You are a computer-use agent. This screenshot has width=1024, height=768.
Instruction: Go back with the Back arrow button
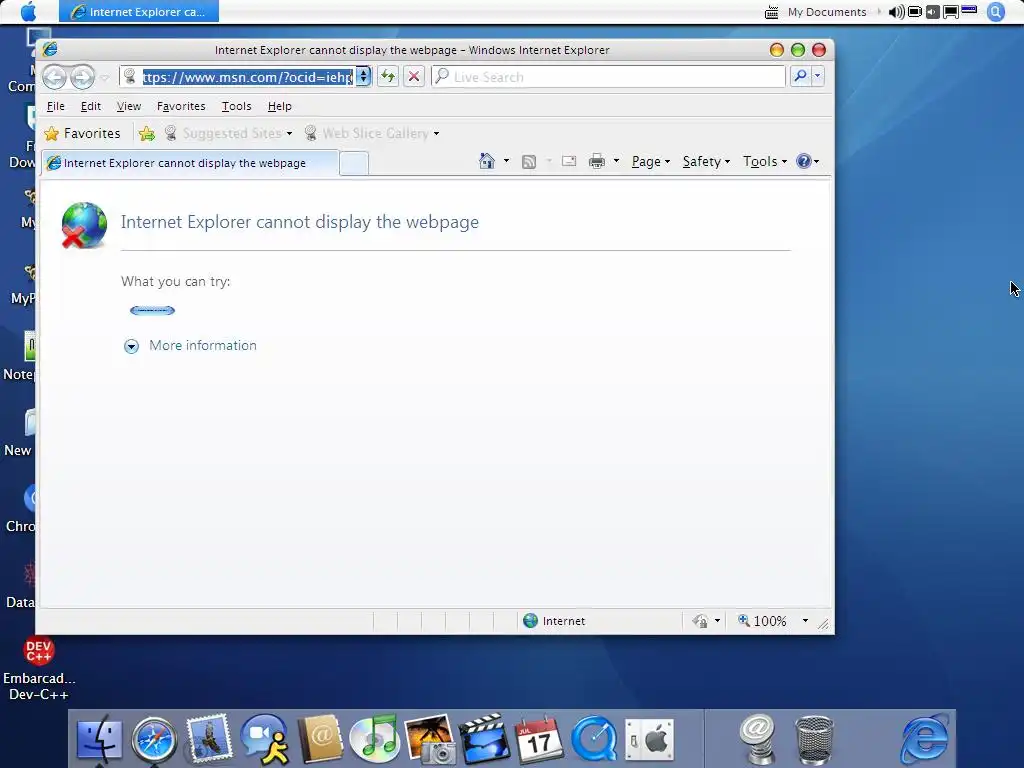(54, 77)
